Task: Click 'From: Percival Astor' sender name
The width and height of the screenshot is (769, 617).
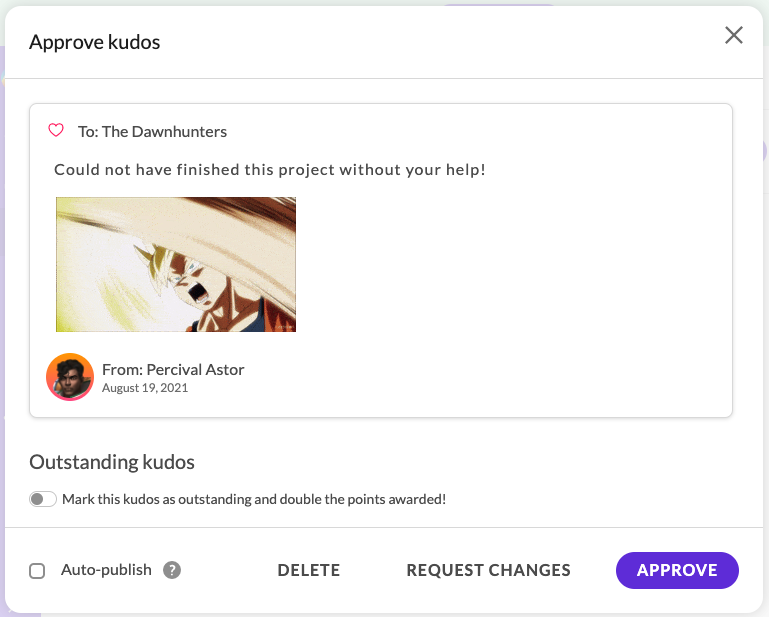Action: (x=173, y=369)
